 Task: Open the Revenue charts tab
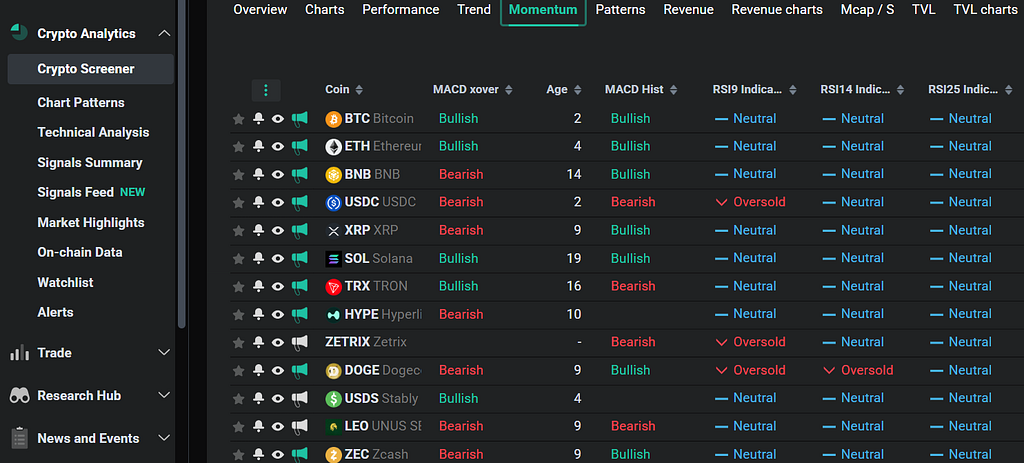point(777,10)
